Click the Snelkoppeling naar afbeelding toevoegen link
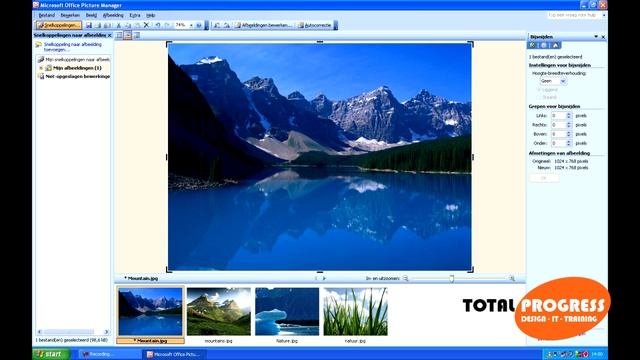640x360 pixels. [x=73, y=47]
